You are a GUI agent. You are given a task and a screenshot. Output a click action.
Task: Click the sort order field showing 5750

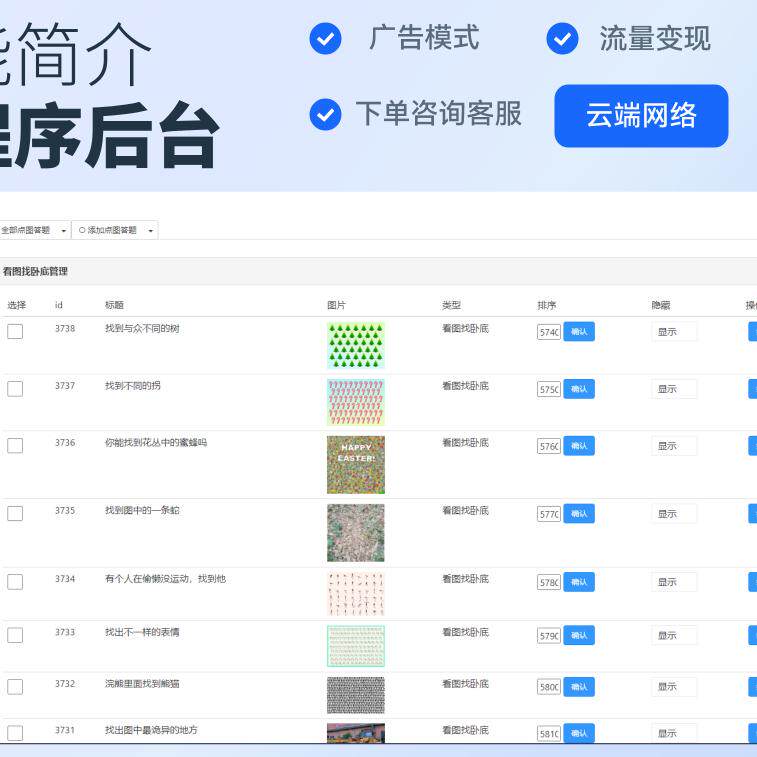549,389
